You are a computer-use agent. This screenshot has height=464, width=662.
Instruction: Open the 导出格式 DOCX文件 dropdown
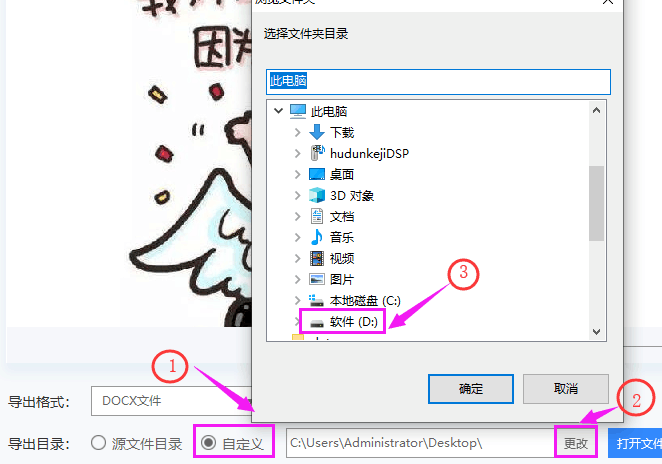[x=171, y=401]
